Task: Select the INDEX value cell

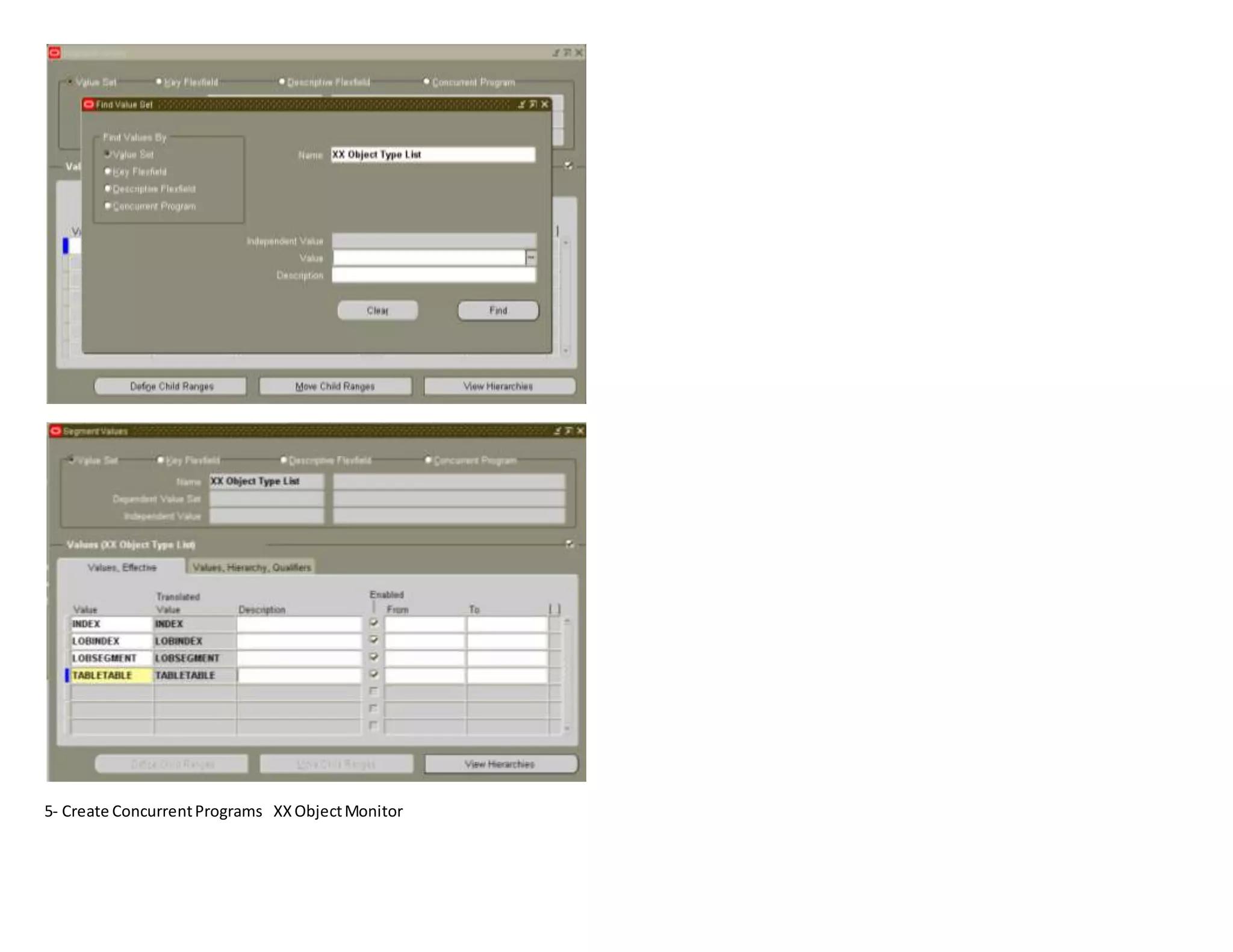Action: tap(111, 624)
